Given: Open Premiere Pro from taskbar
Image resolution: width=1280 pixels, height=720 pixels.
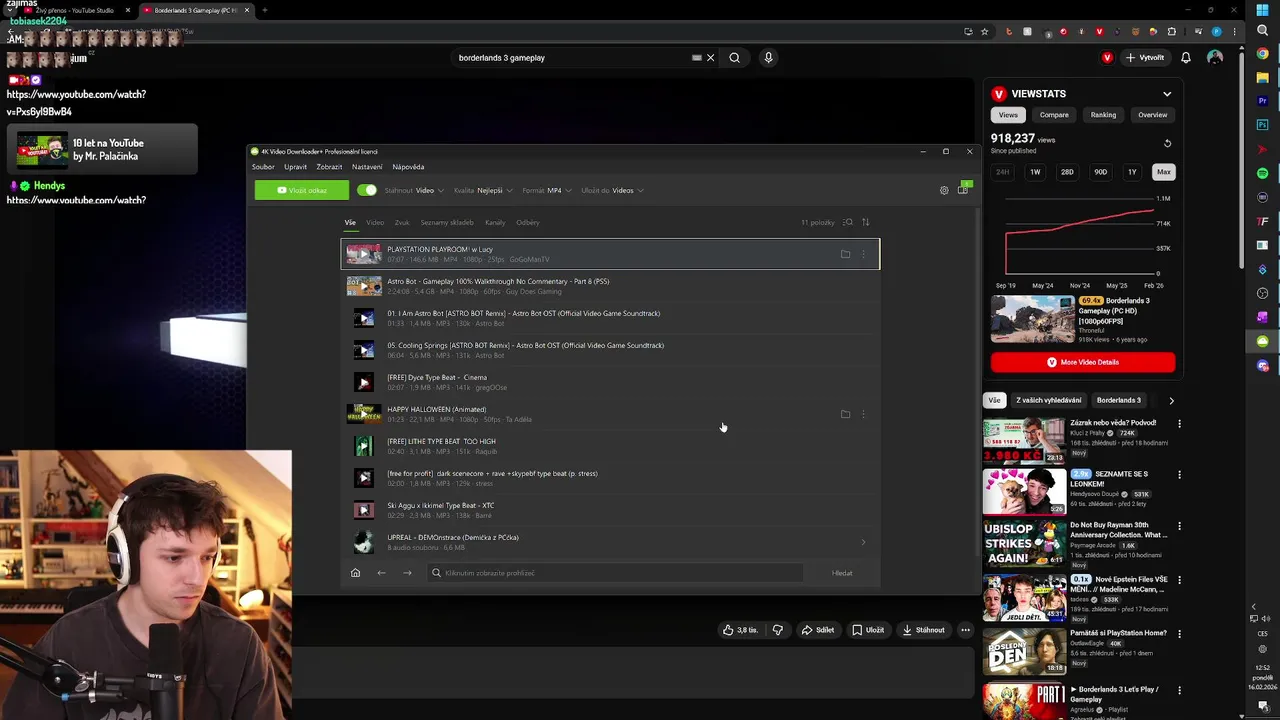Looking at the screenshot, I should (x=1263, y=101).
